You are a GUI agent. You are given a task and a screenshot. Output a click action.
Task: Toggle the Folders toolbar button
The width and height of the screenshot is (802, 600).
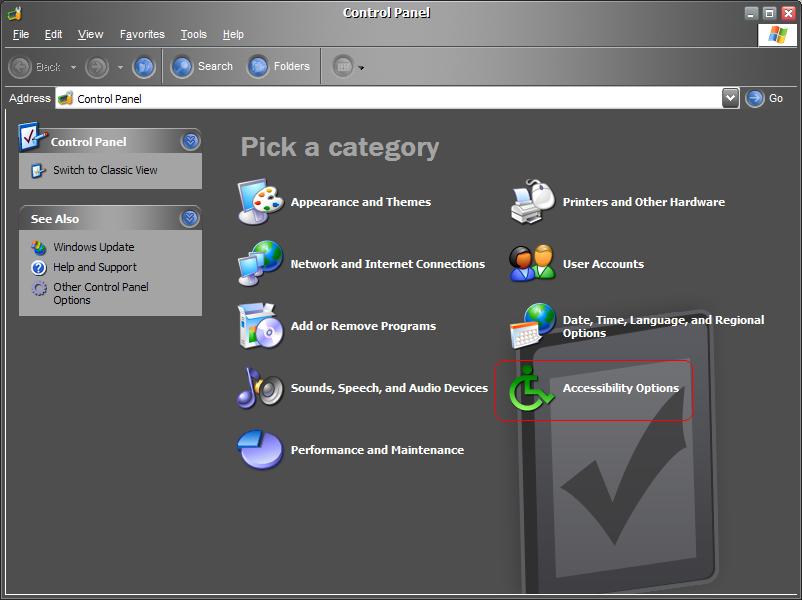[x=278, y=66]
